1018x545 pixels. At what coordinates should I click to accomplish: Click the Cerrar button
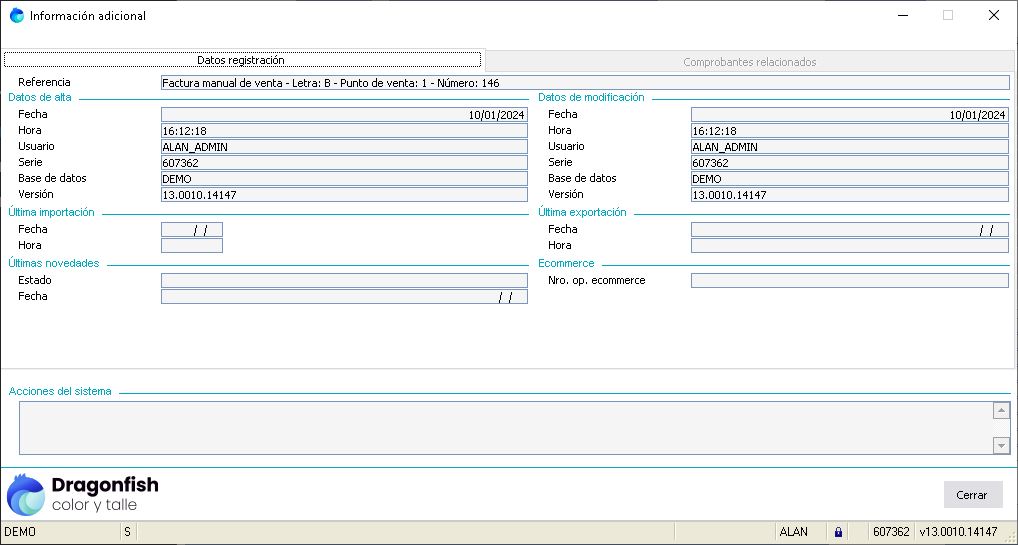point(973,495)
